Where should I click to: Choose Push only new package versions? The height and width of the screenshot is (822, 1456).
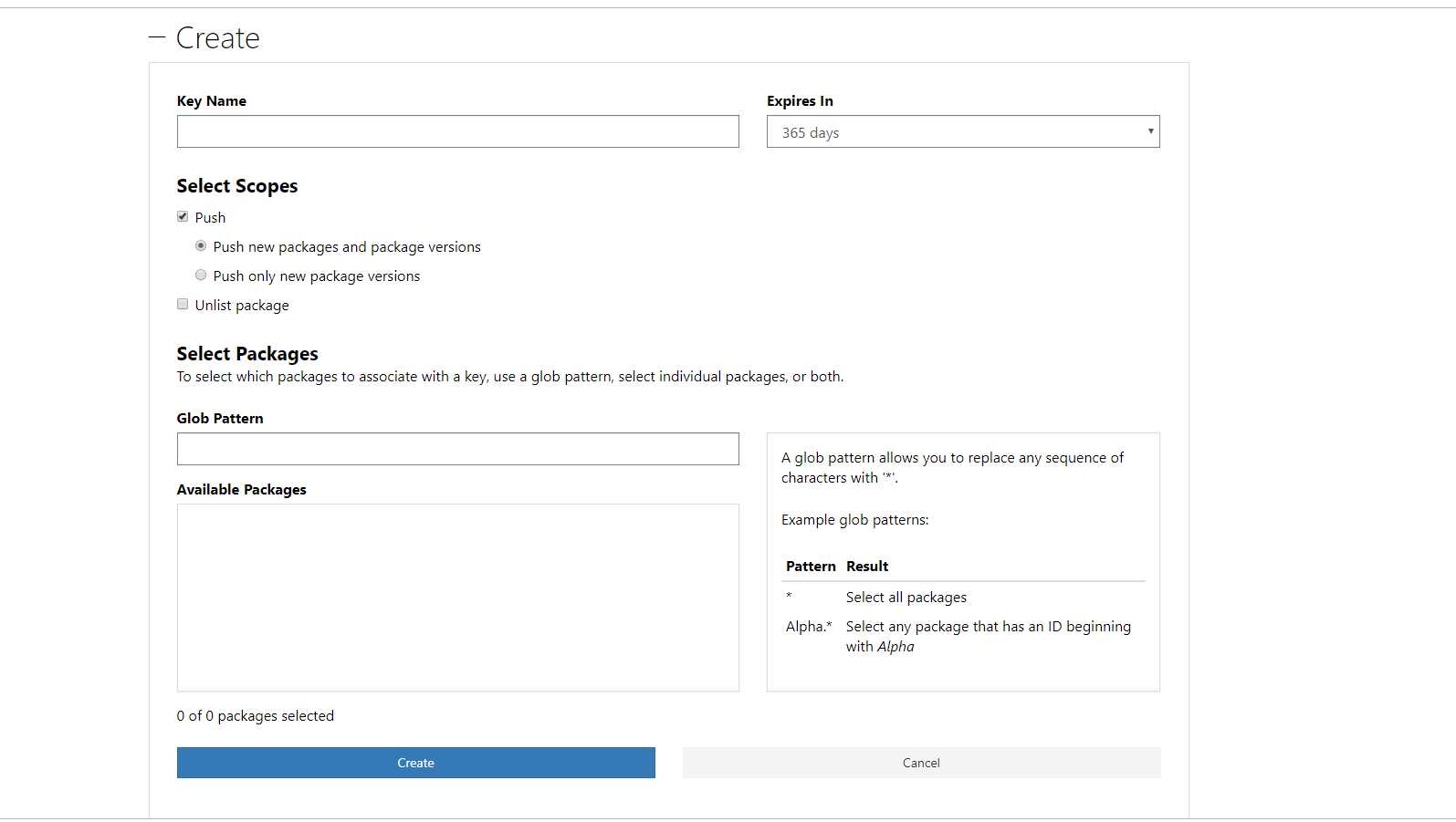pos(201,275)
